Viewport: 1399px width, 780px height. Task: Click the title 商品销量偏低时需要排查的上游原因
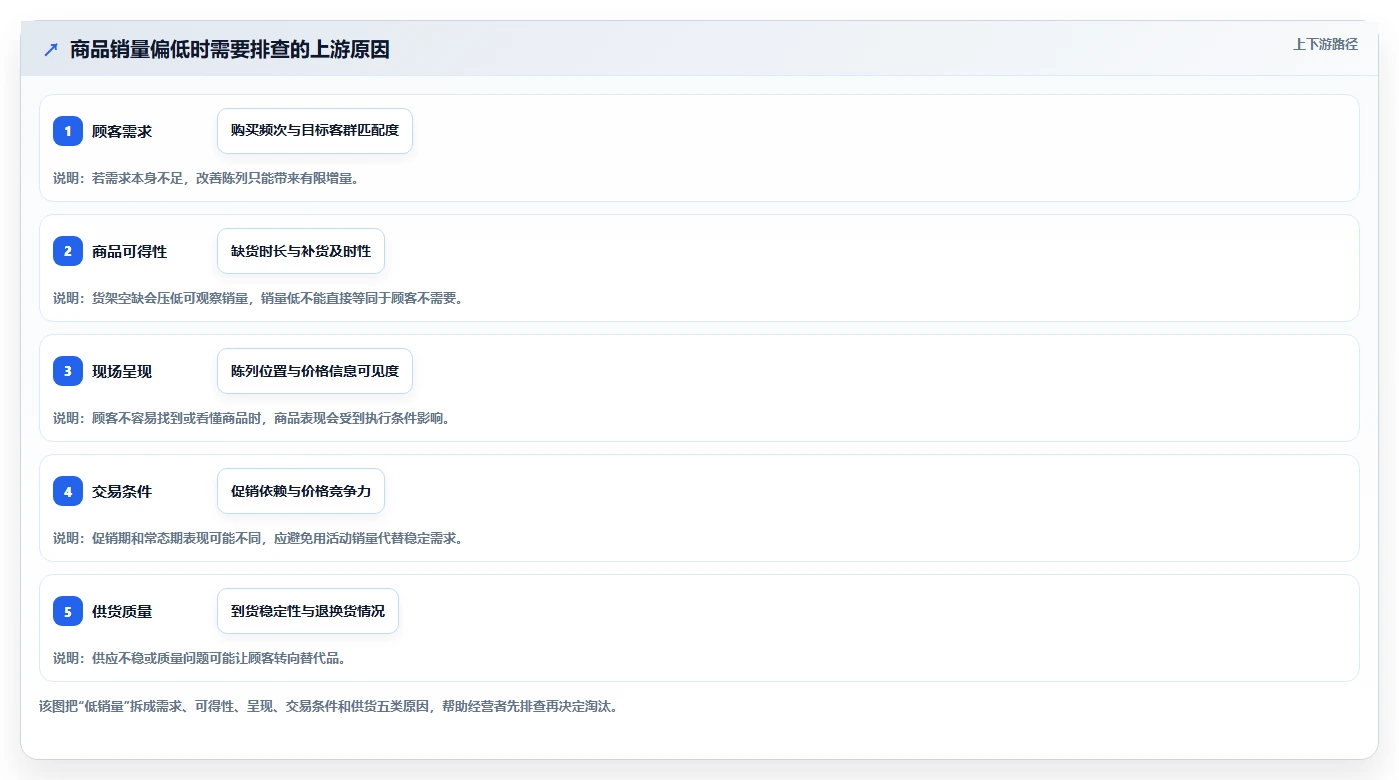[230, 49]
